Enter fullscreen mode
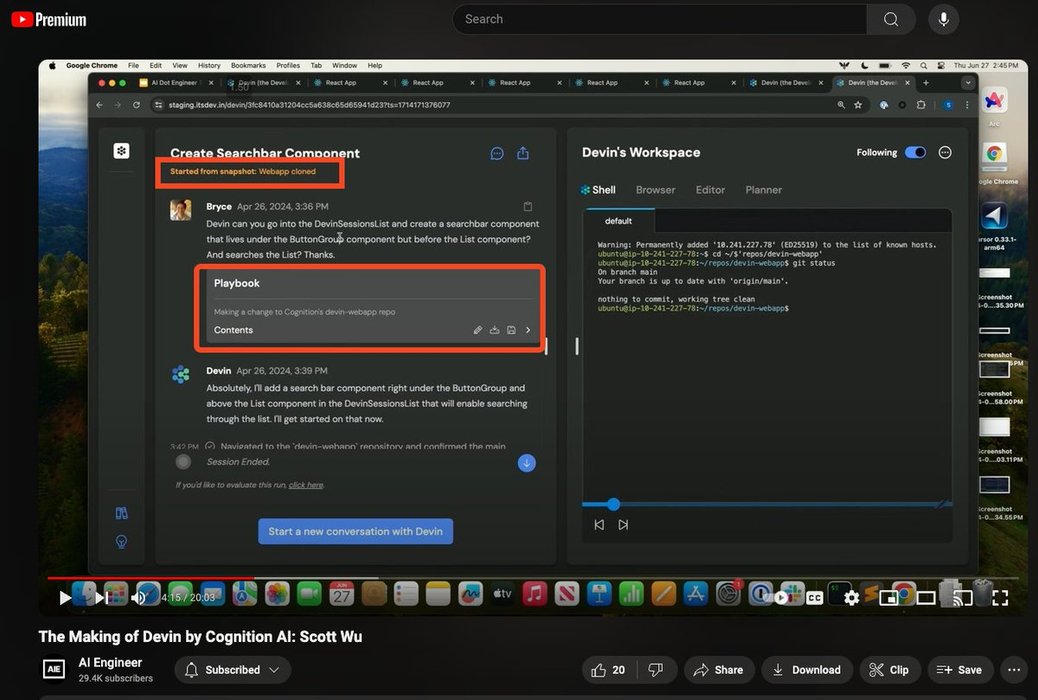The height and width of the screenshot is (700, 1038). [x=999, y=598]
